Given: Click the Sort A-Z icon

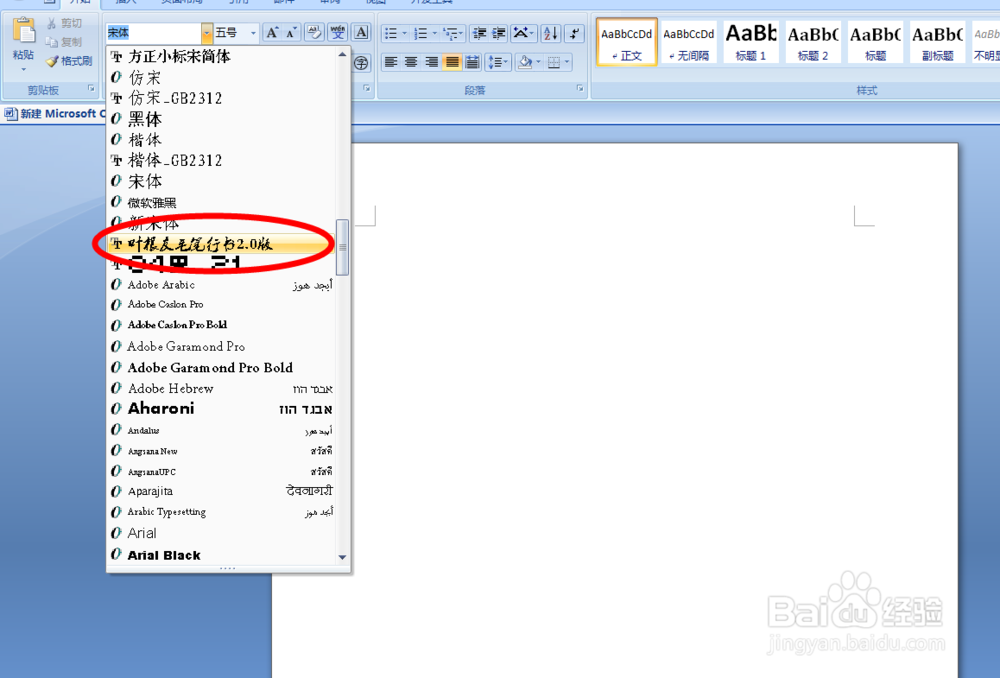Looking at the screenshot, I should click(x=550, y=33).
